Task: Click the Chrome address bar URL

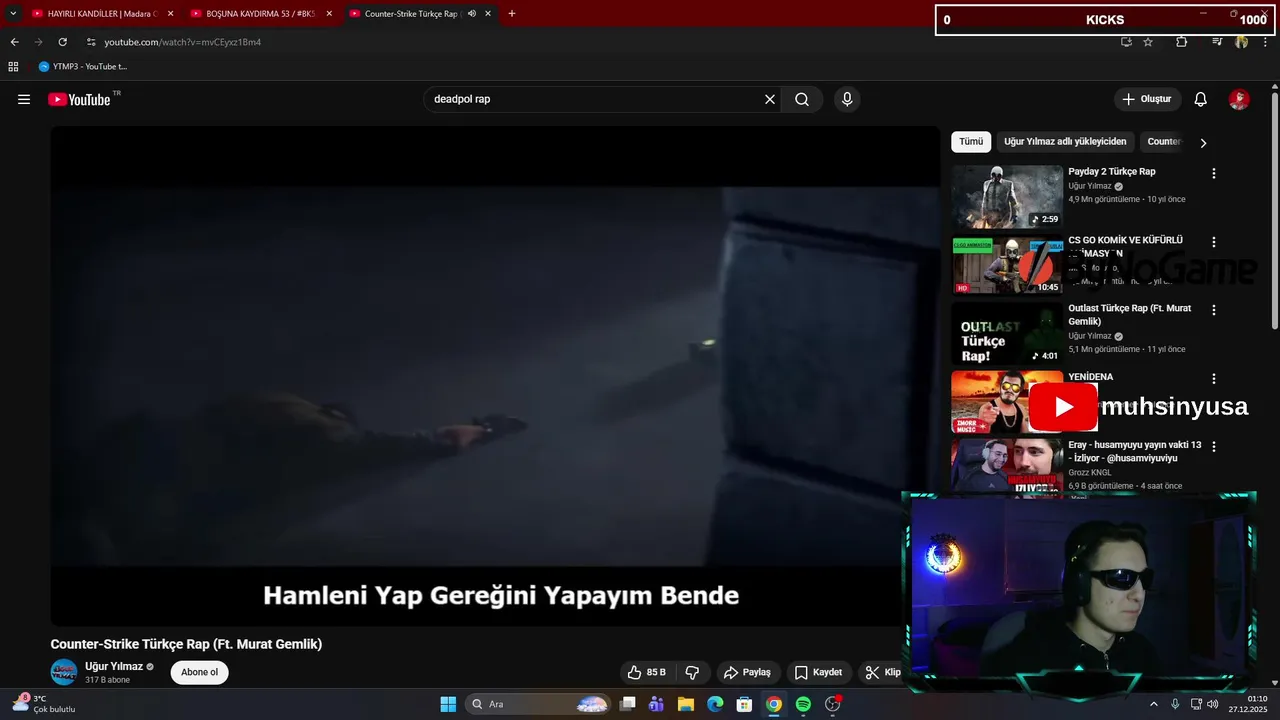Action: pyautogui.click(x=182, y=42)
